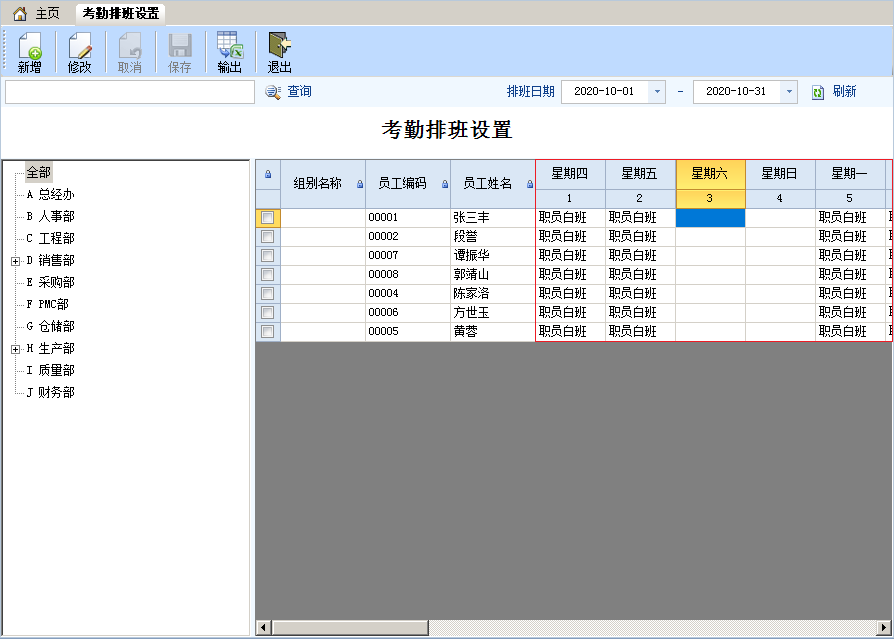Select F PMC部 in the tree

pos(47,304)
